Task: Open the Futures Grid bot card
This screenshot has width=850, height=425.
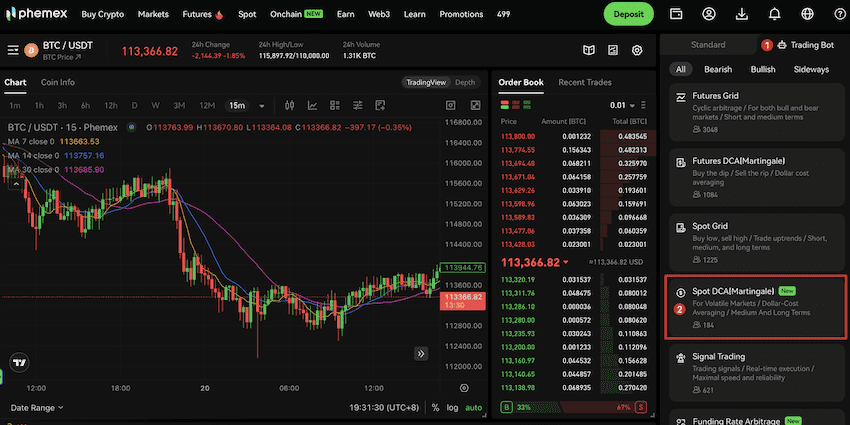Action: (x=757, y=112)
